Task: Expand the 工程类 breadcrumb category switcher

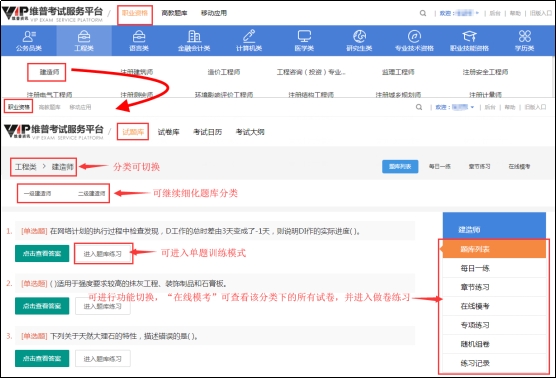Action: click(x=26, y=167)
